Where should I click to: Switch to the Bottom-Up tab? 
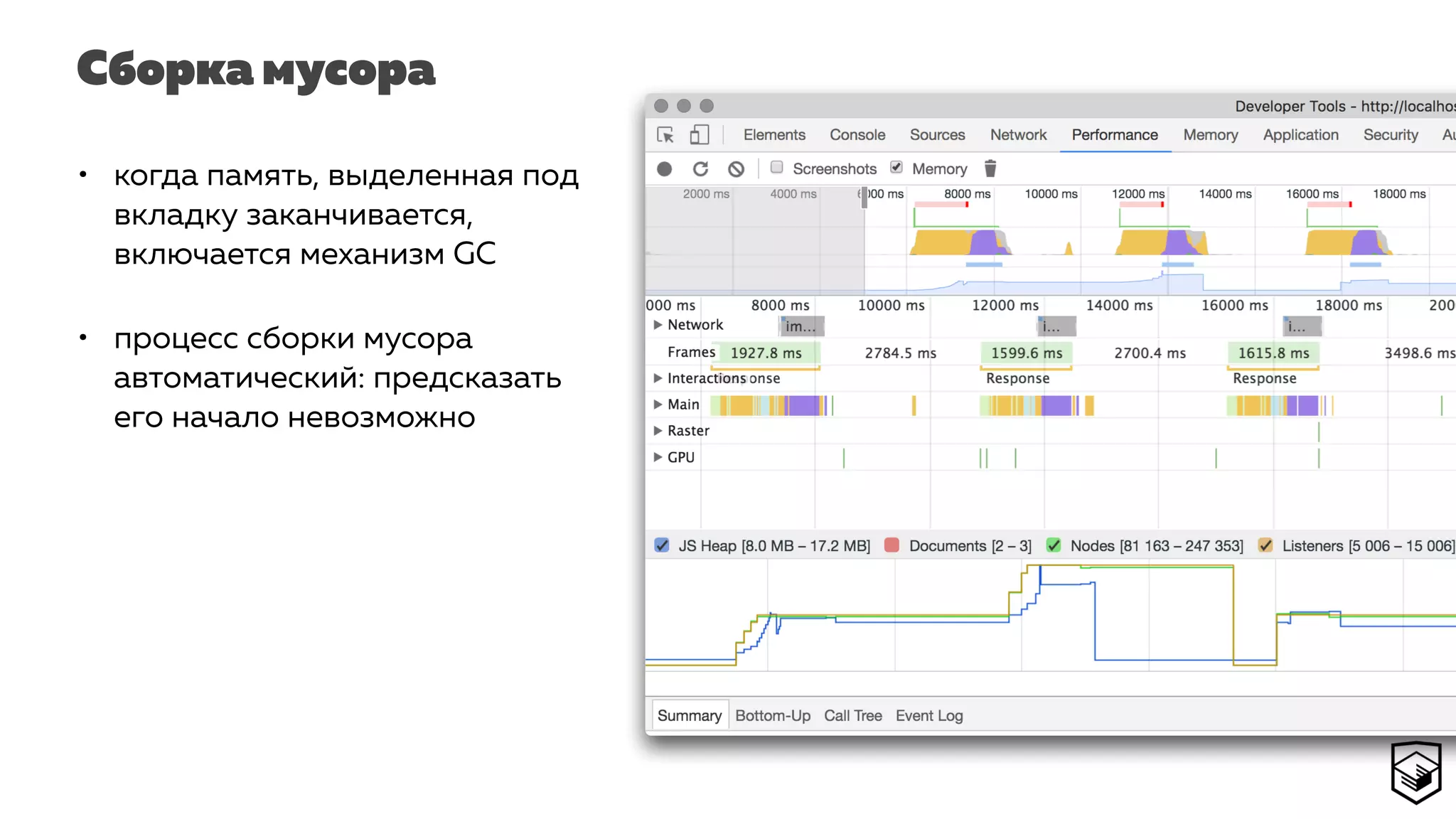[773, 716]
